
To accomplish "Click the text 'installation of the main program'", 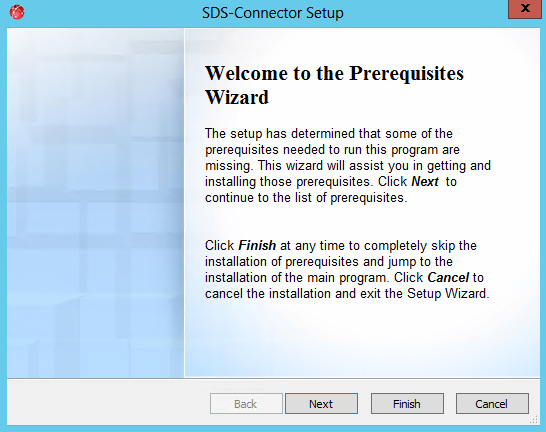I will 296,278.
